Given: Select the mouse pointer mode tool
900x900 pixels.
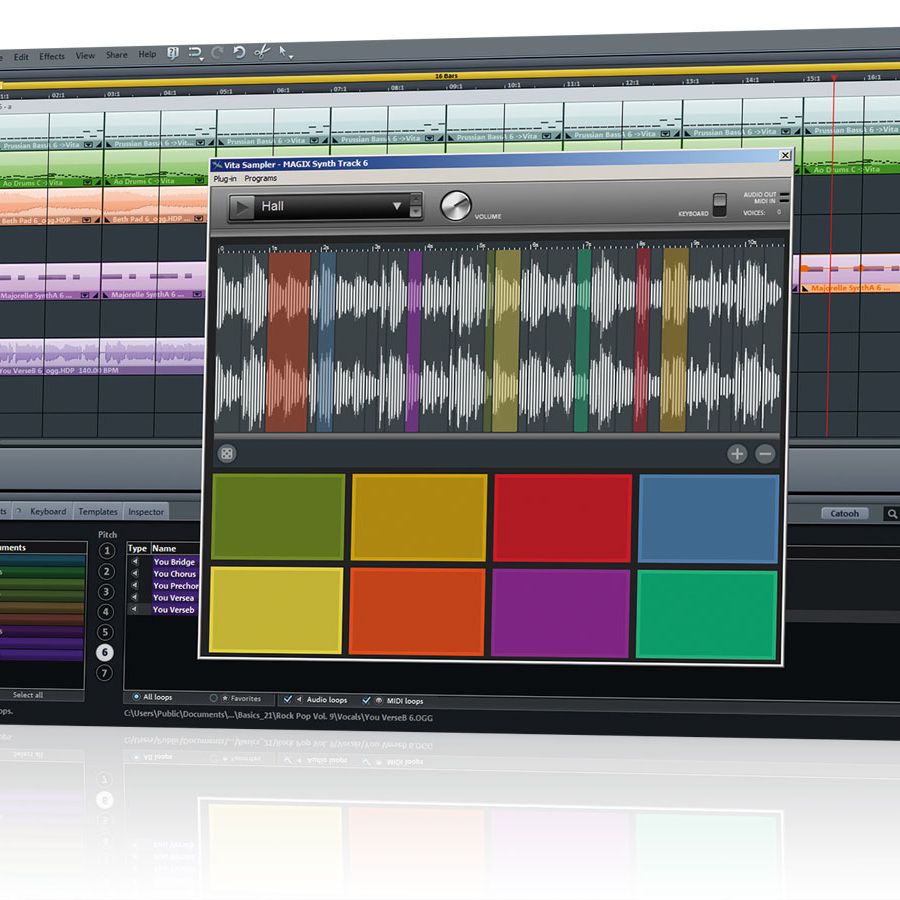Looking at the screenshot, I should coord(285,52).
